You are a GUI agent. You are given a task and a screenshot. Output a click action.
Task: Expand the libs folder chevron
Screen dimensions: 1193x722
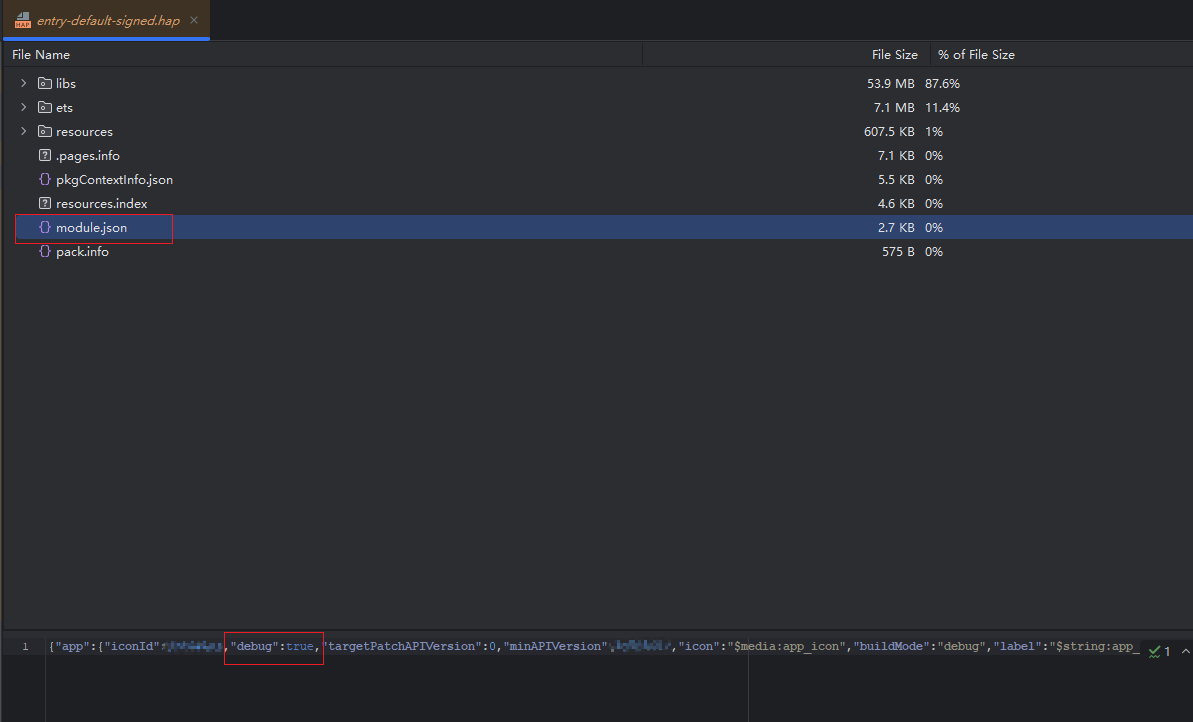pos(24,83)
